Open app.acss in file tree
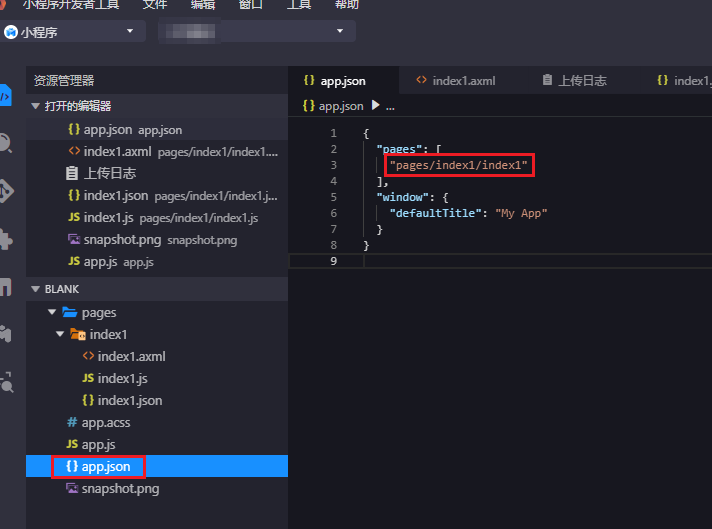The height and width of the screenshot is (529, 712). (x=157, y=423)
